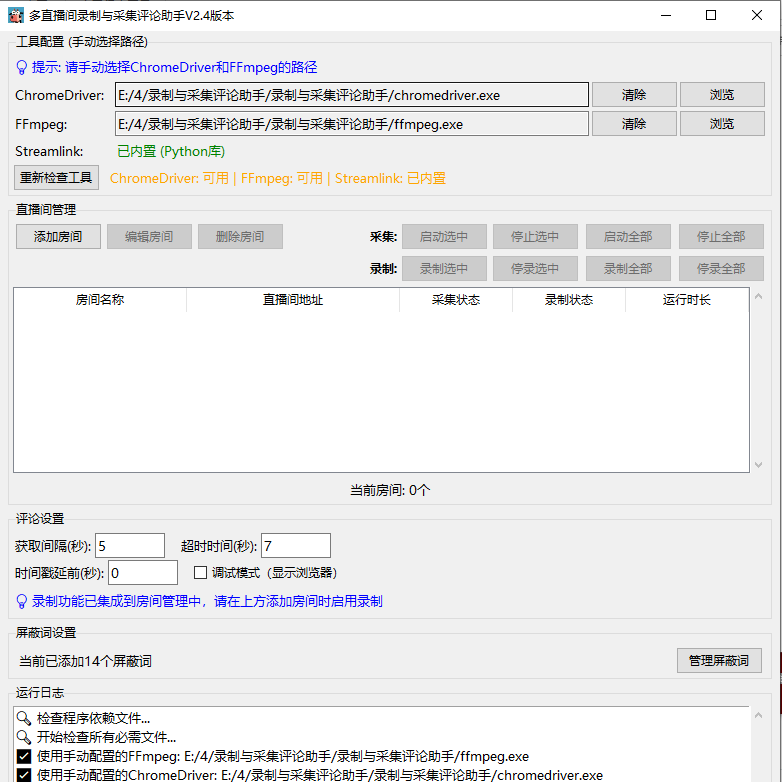The height and width of the screenshot is (782, 782).
Task: Click the magnifier icon on the first log line
Action: pyautogui.click(x=24, y=718)
